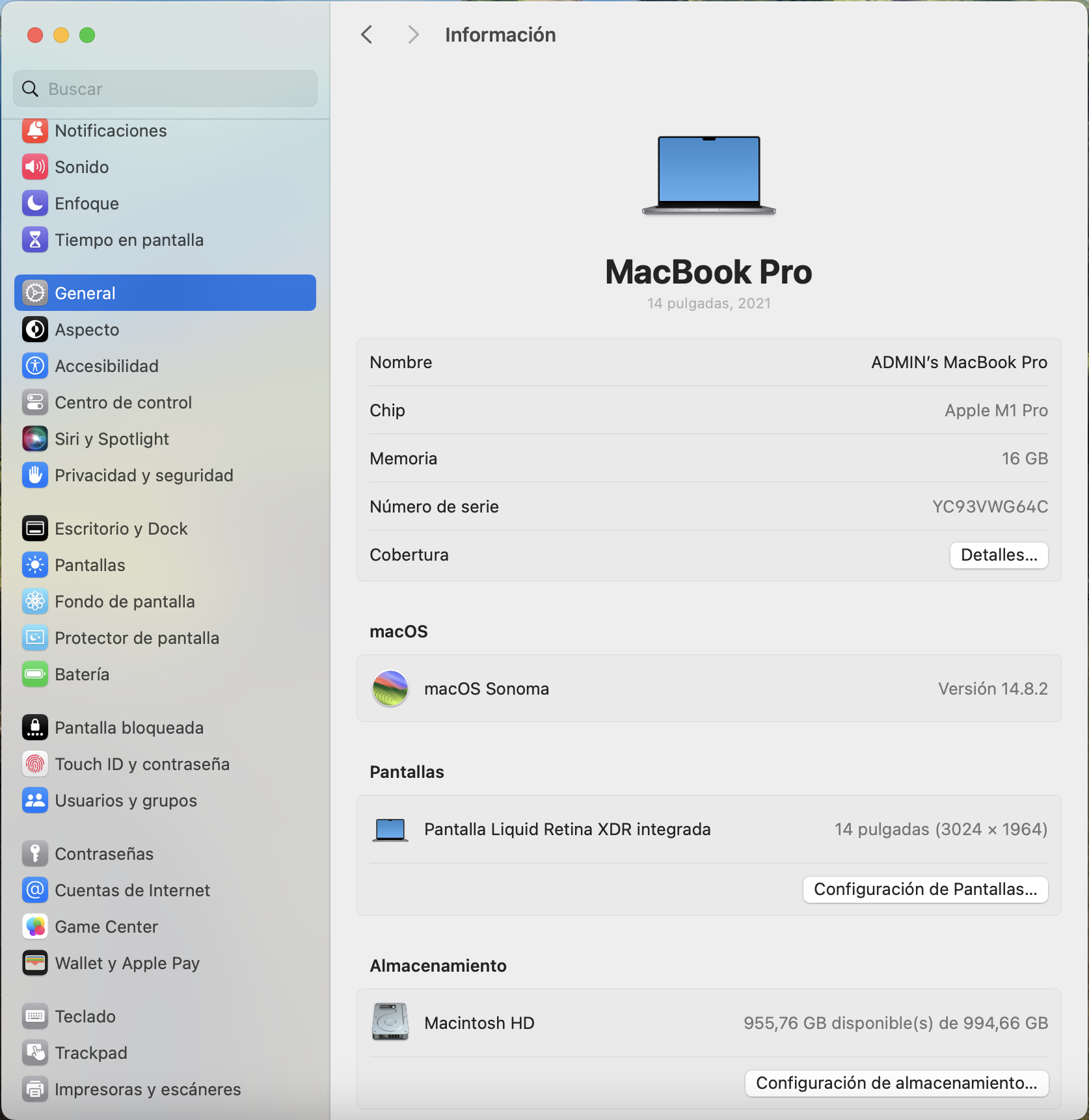Select the Enfoque moon icon
This screenshot has width=1089, height=1120.
click(x=35, y=204)
